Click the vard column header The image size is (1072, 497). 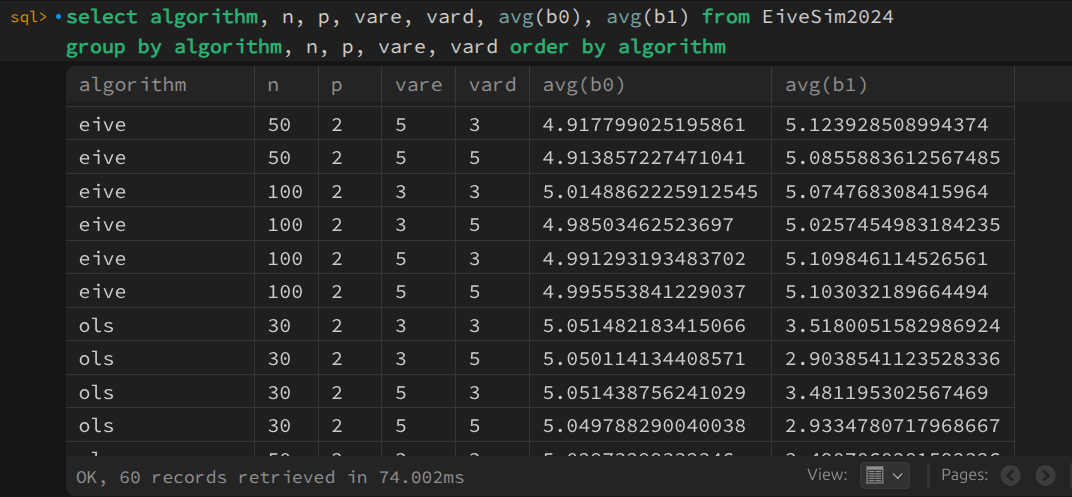coord(492,85)
